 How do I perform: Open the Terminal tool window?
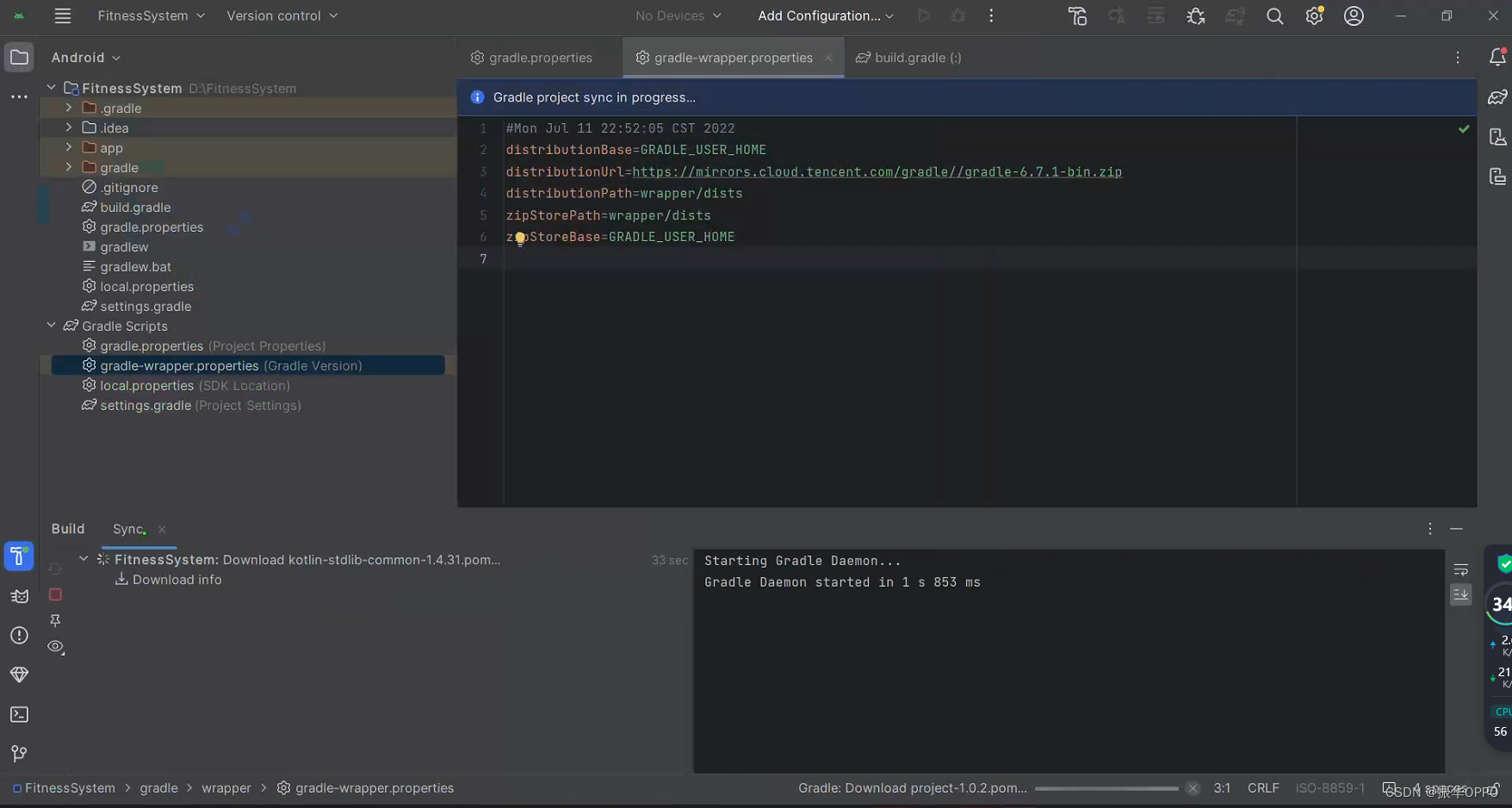[x=19, y=714]
